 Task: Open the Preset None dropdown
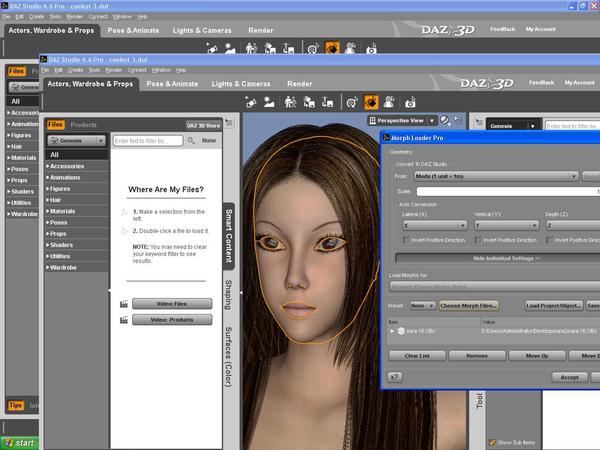[422, 306]
